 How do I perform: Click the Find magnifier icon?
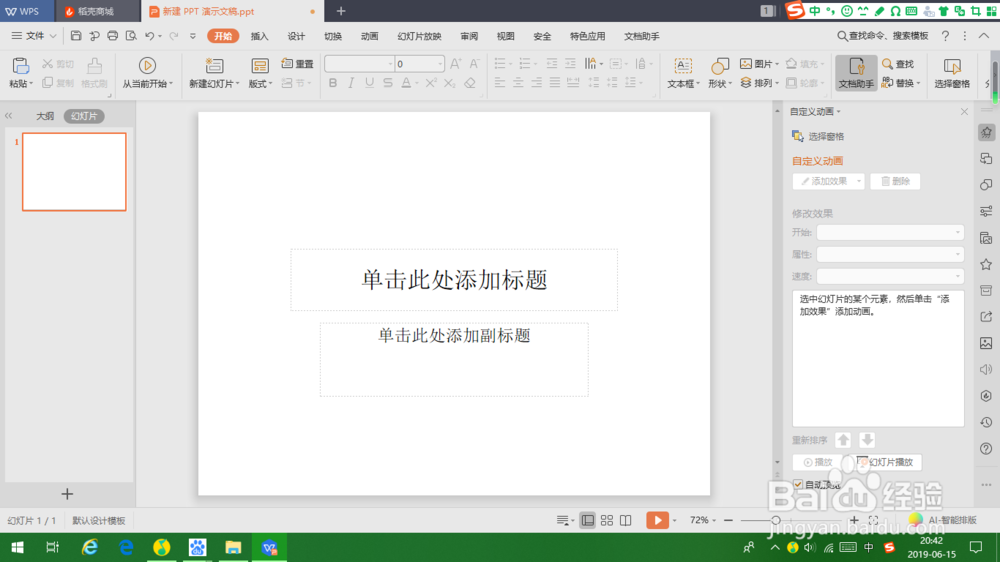coord(887,63)
